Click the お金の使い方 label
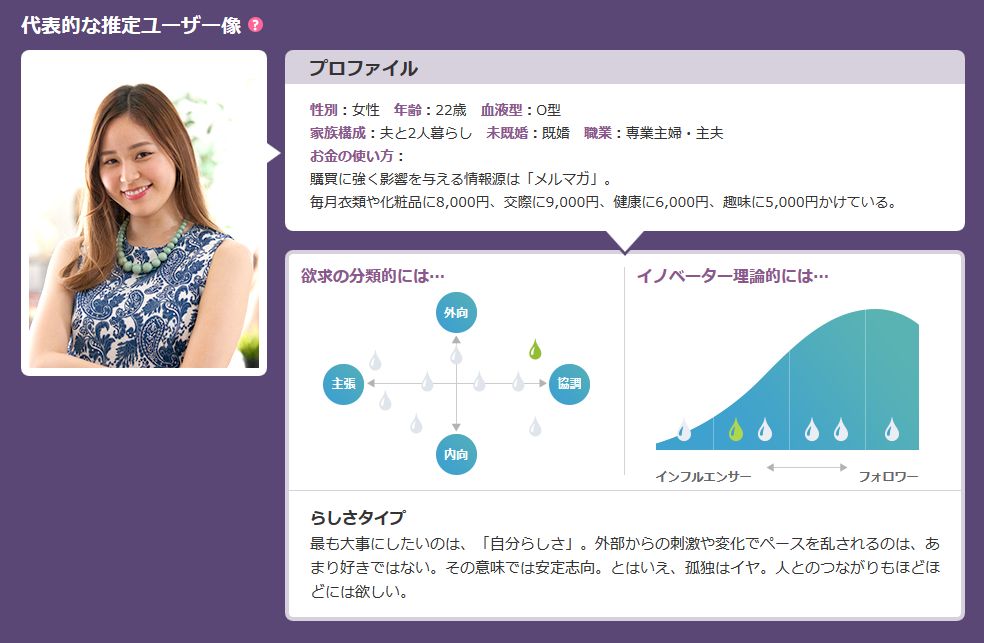Screen dimensions: 984x643 [x=351, y=156]
